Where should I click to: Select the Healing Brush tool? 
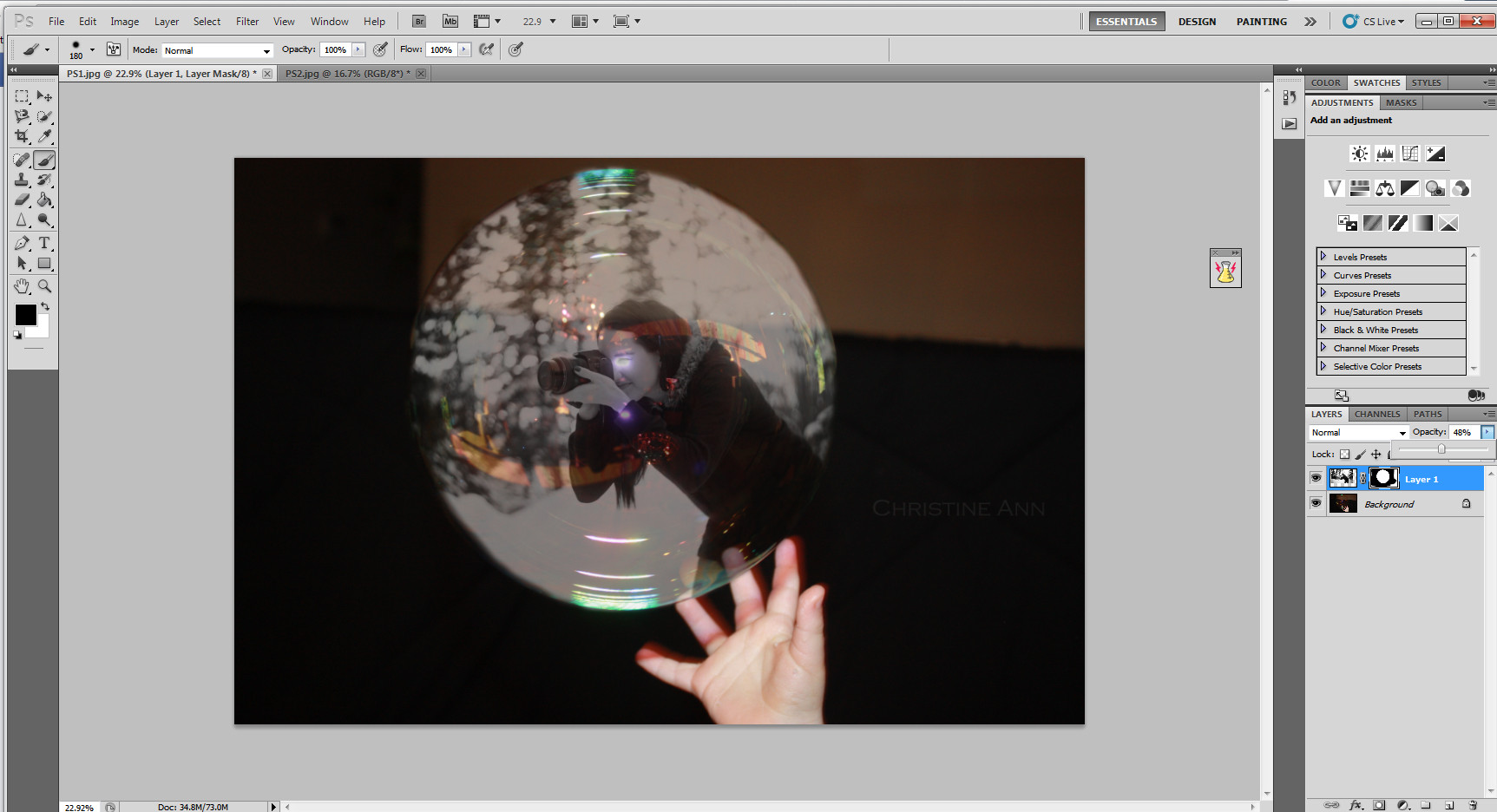pos(22,160)
